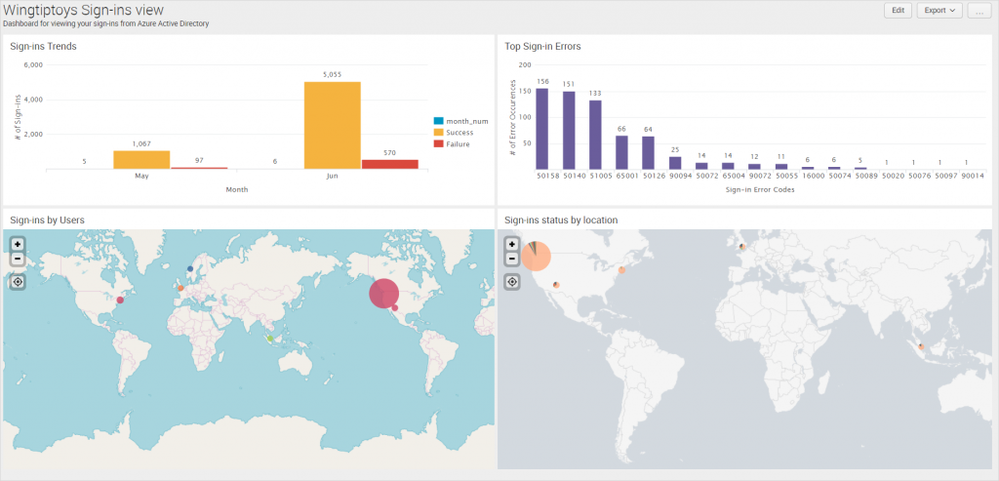The image size is (999, 481).
Task: Select the June Success bar 5,055
Action: [x=332, y=126]
